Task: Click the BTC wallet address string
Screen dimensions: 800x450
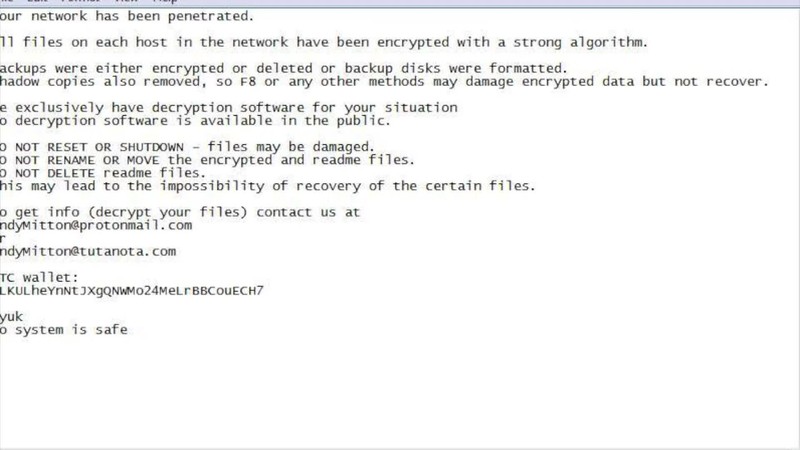Action: 132,291
